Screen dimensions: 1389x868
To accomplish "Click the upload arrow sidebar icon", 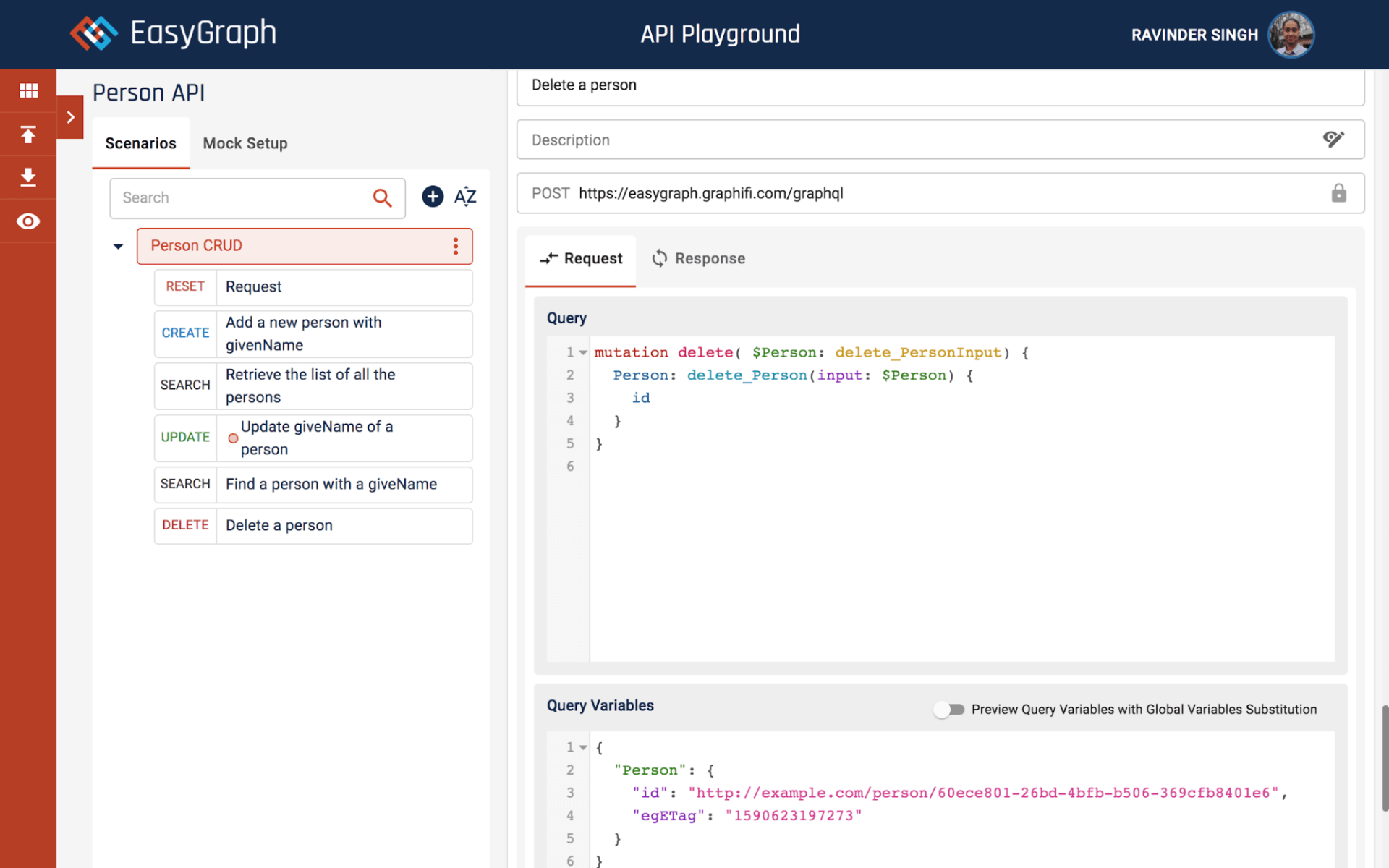I will [x=28, y=135].
